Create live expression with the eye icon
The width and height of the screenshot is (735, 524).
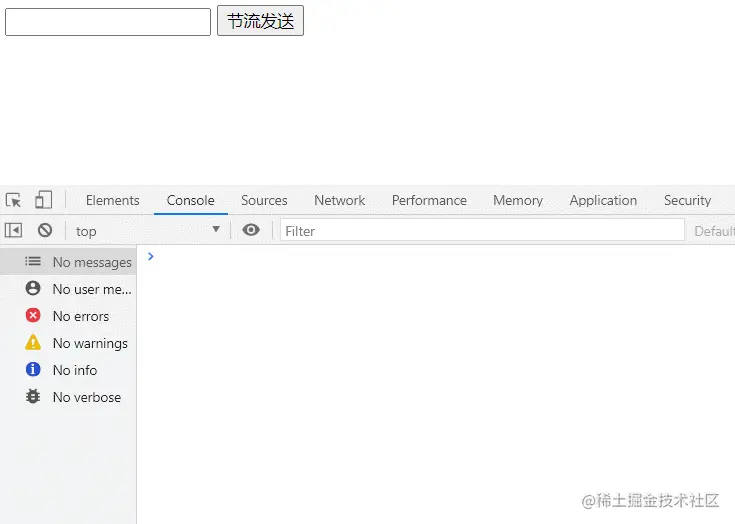coord(251,230)
